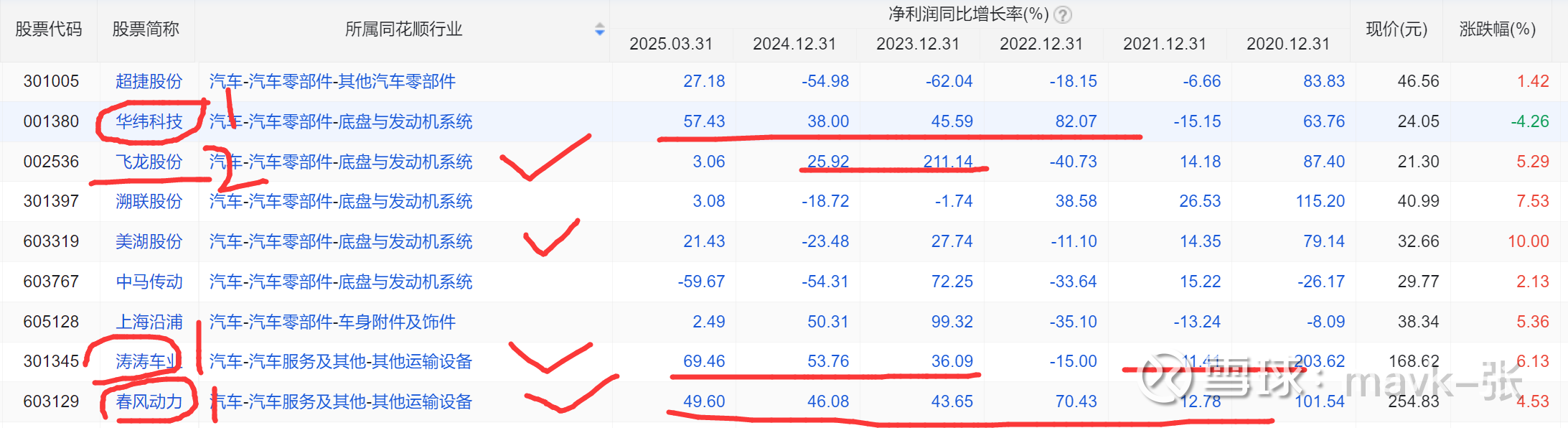Click the 2022.12.31 column header

[x=1041, y=44]
